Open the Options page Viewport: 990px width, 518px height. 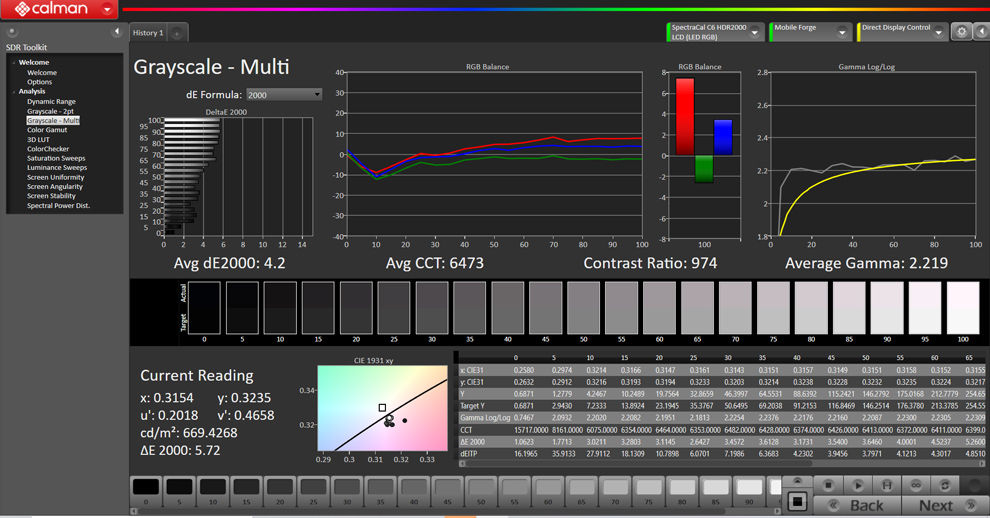click(x=39, y=82)
